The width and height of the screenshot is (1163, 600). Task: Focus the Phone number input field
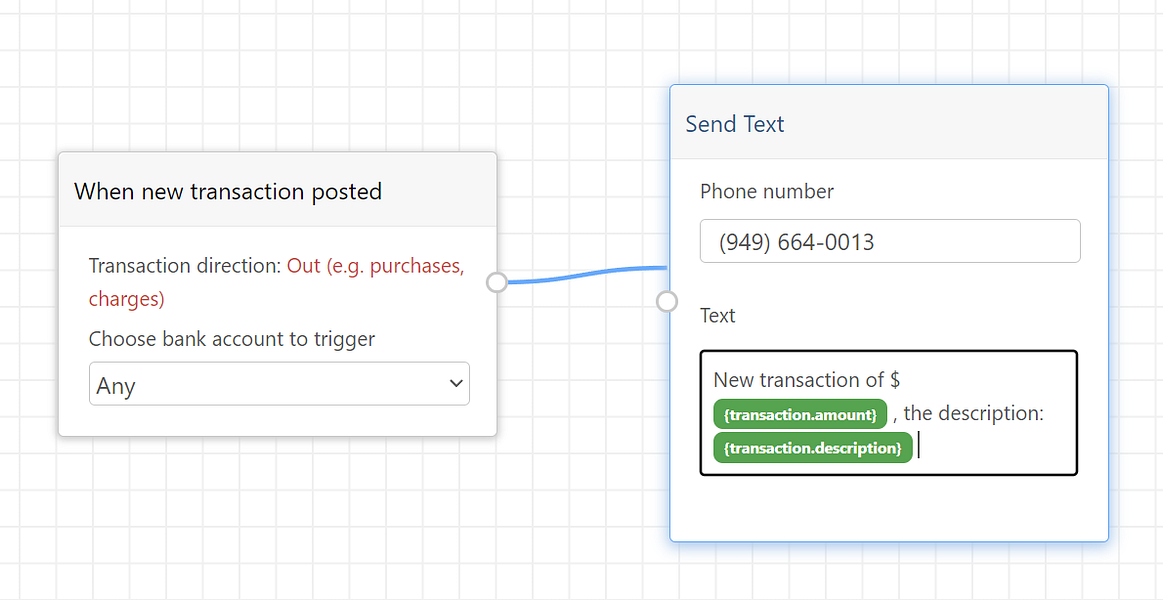click(x=889, y=242)
